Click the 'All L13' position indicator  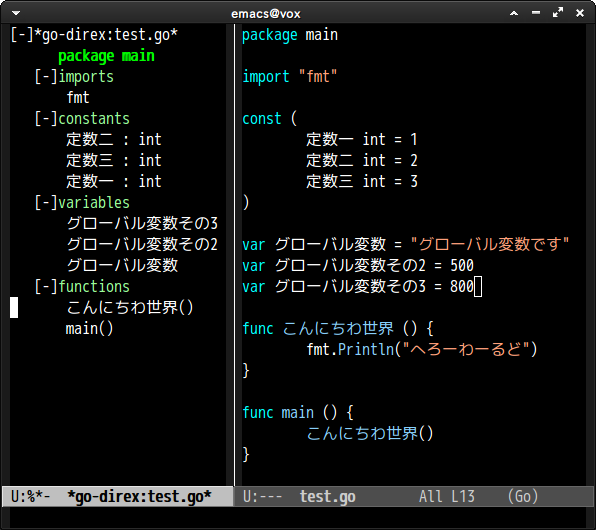pos(447,497)
